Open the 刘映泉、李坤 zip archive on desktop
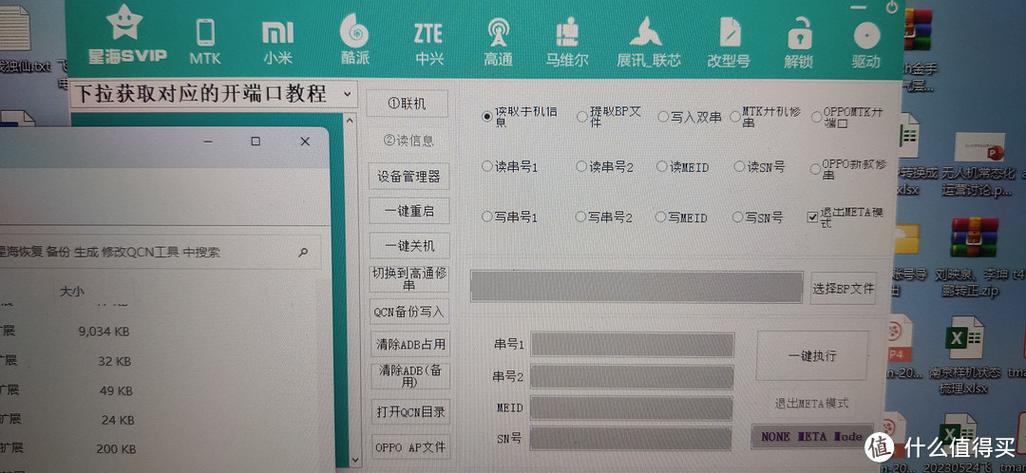The height and width of the screenshot is (473, 1026). pyautogui.click(x=975, y=256)
